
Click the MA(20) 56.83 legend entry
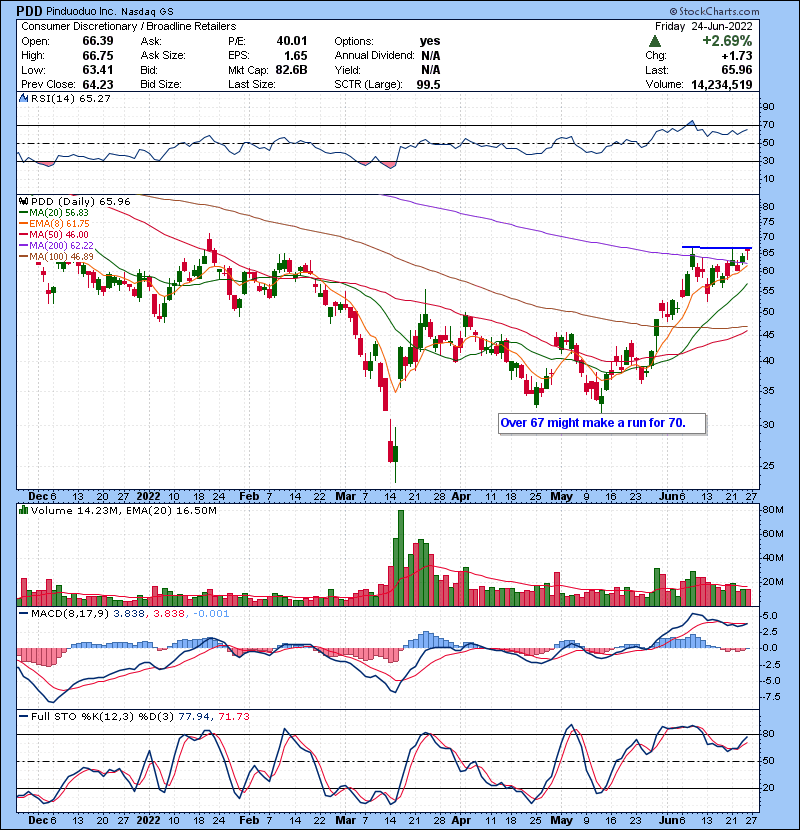pyautogui.click(x=54, y=212)
